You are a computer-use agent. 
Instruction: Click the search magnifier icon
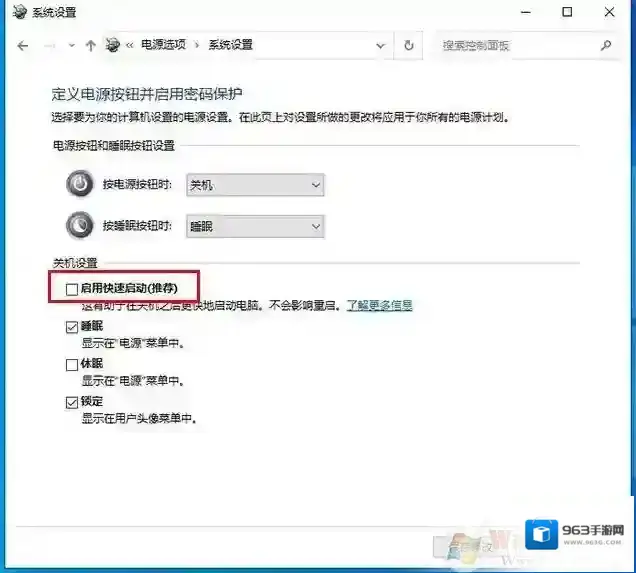coord(606,45)
